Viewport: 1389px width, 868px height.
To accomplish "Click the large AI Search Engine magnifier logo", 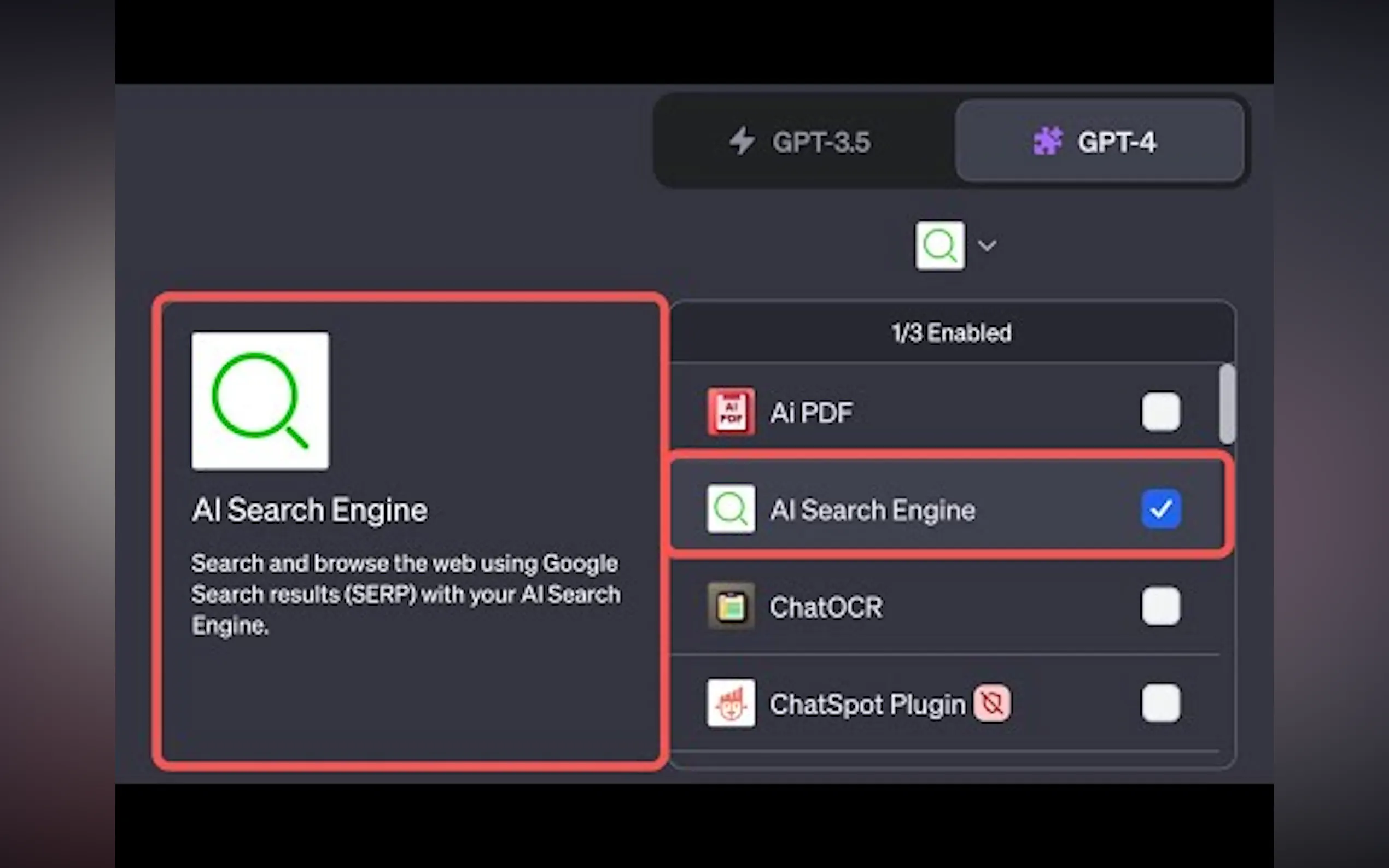I will [260, 400].
